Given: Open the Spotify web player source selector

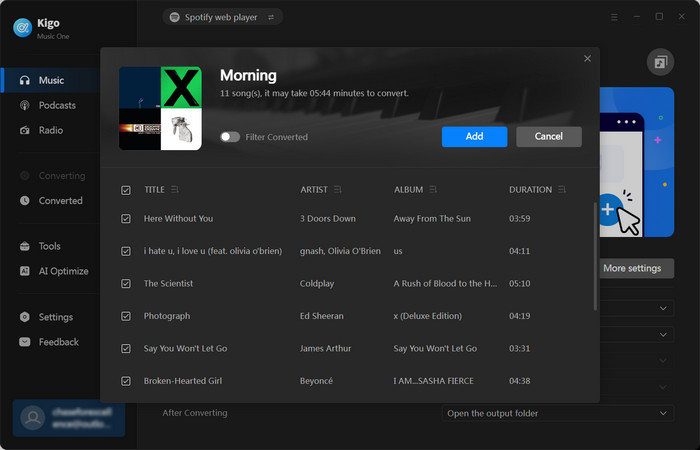Looking at the screenshot, I should [222, 17].
